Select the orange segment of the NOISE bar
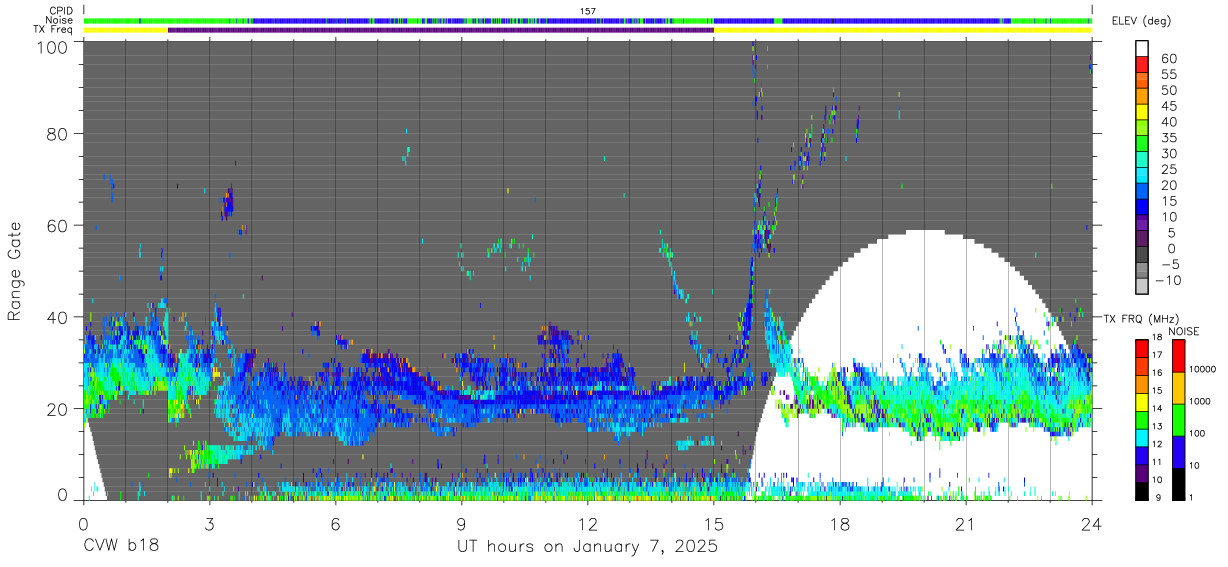 [1177, 387]
